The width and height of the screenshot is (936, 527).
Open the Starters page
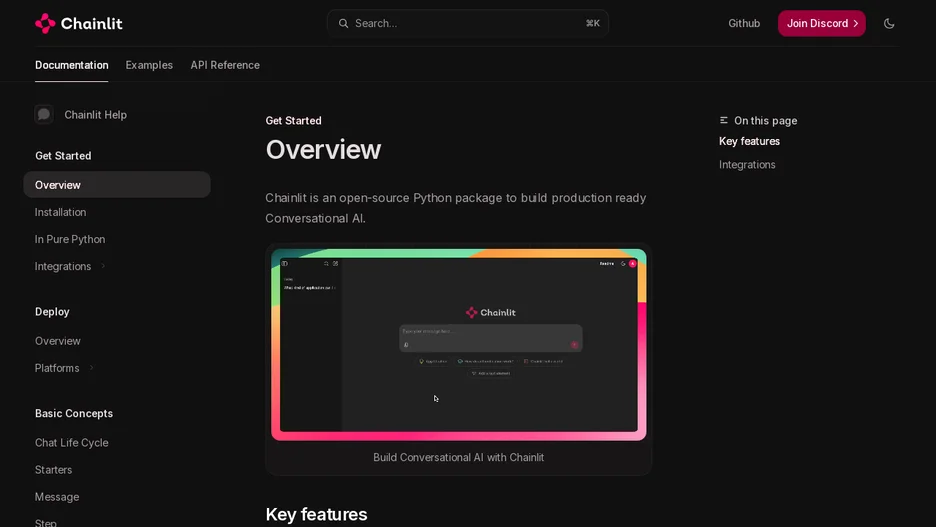point(53,470)
